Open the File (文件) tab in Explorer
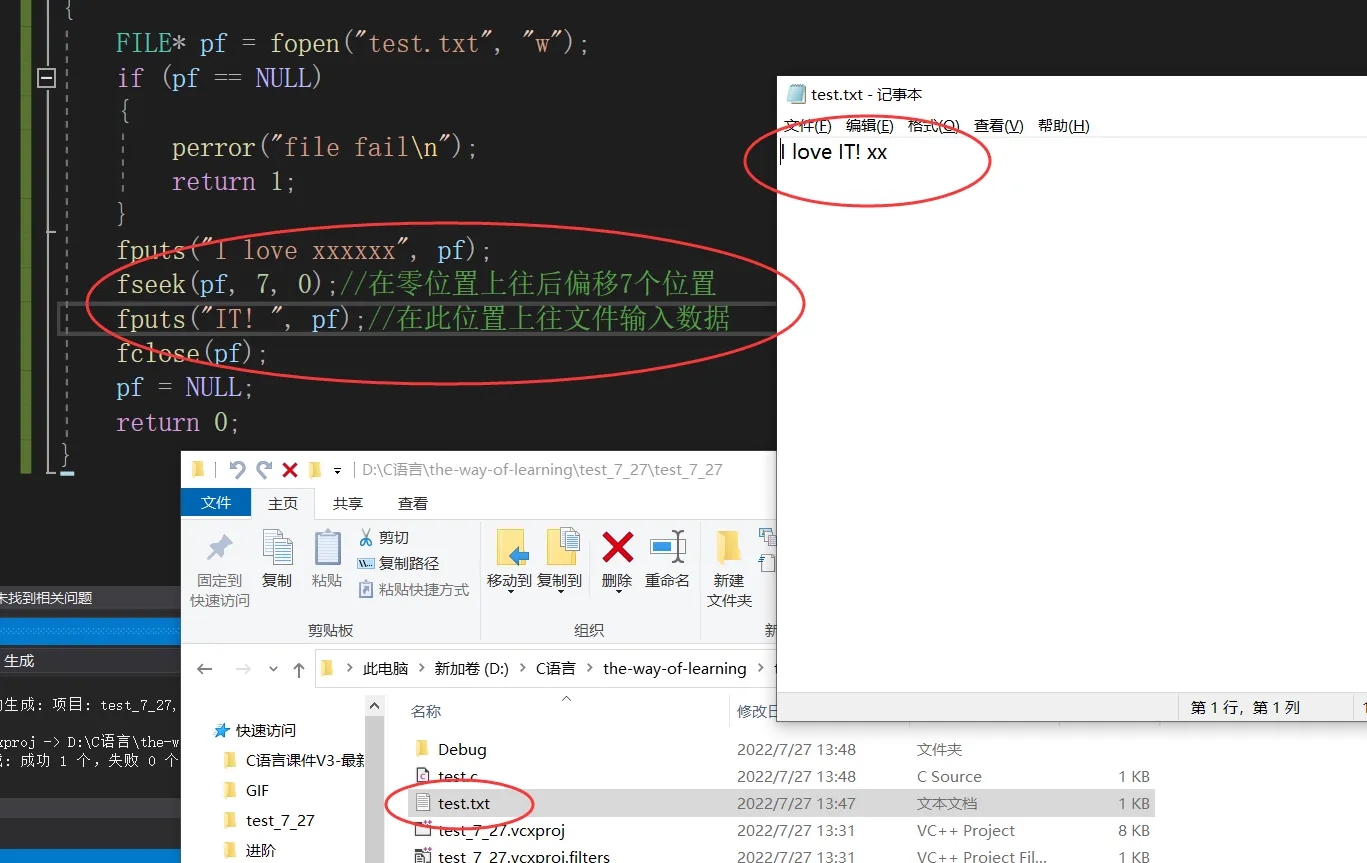1367x863 pixels. (216, 503)
